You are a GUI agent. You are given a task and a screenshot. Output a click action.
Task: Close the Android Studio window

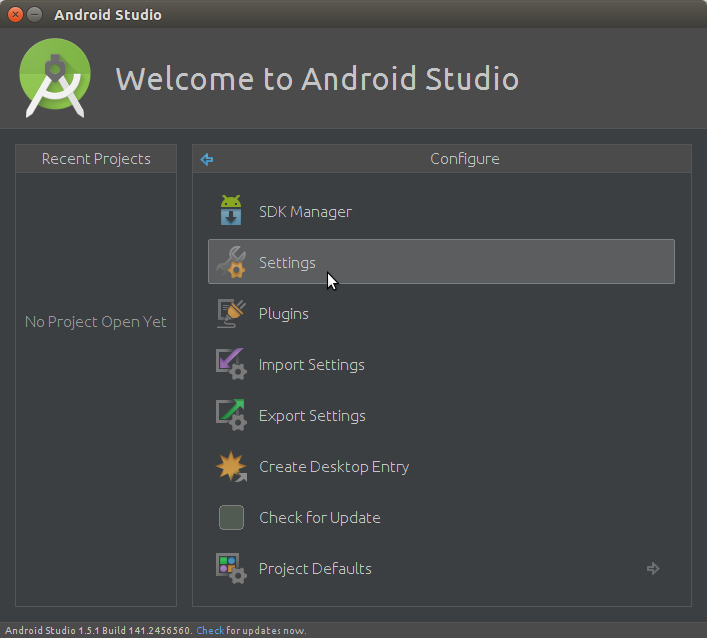[x=15, y=14]
